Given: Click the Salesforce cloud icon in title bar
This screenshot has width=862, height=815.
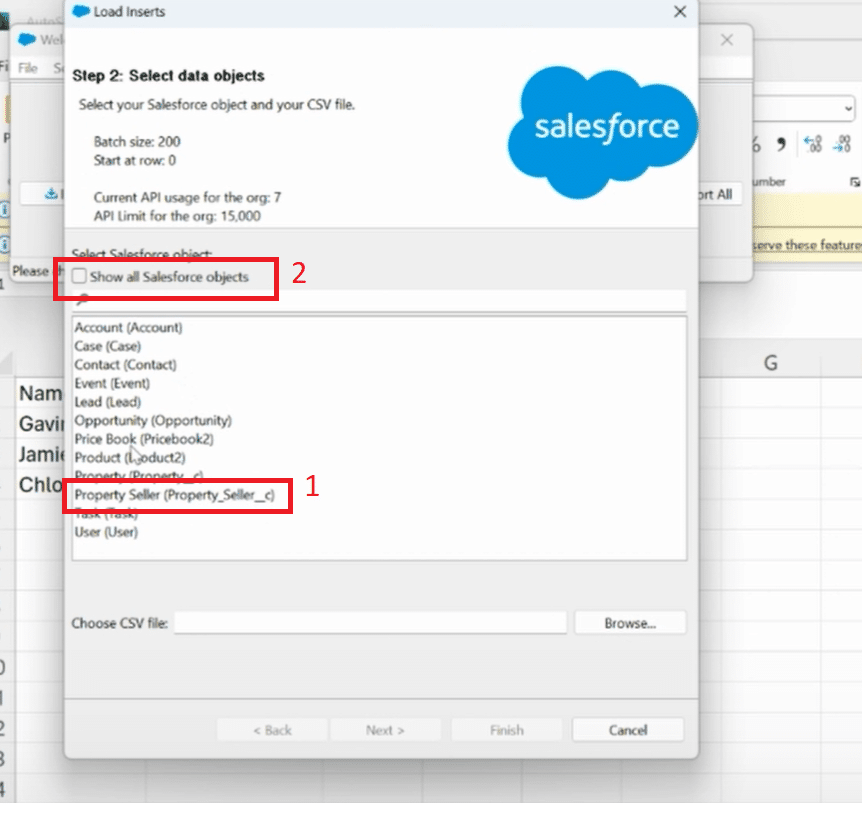Looking at the screenshot, I should click(81, 12).
